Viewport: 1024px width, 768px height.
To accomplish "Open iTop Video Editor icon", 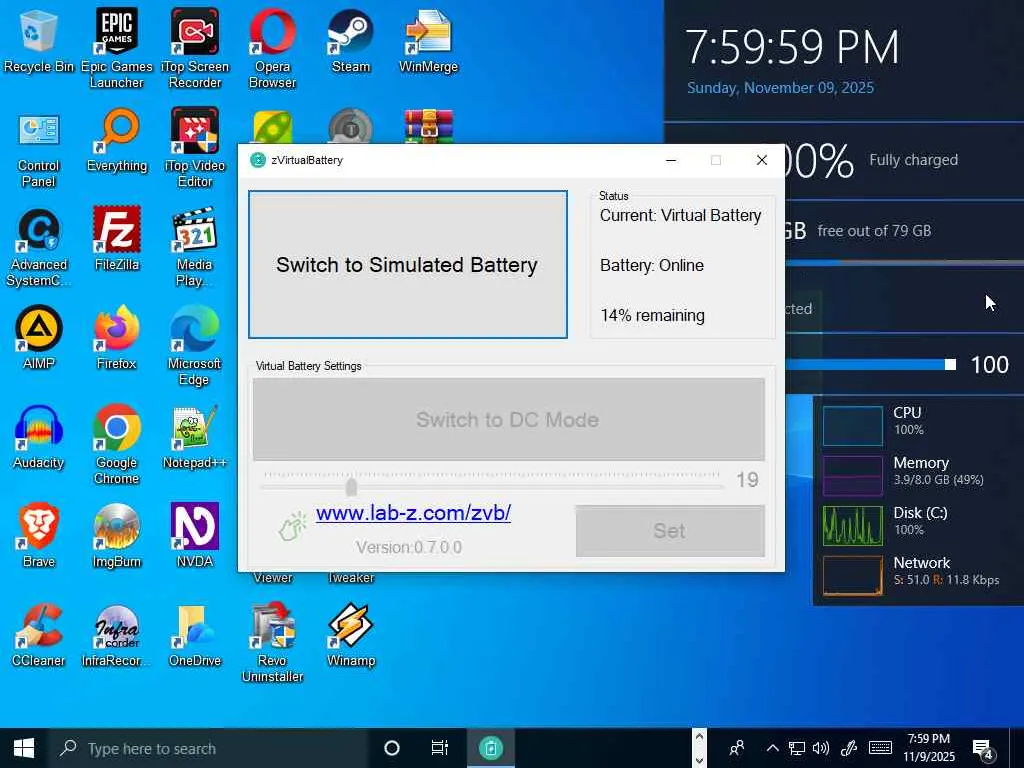I will coord(195,149).
